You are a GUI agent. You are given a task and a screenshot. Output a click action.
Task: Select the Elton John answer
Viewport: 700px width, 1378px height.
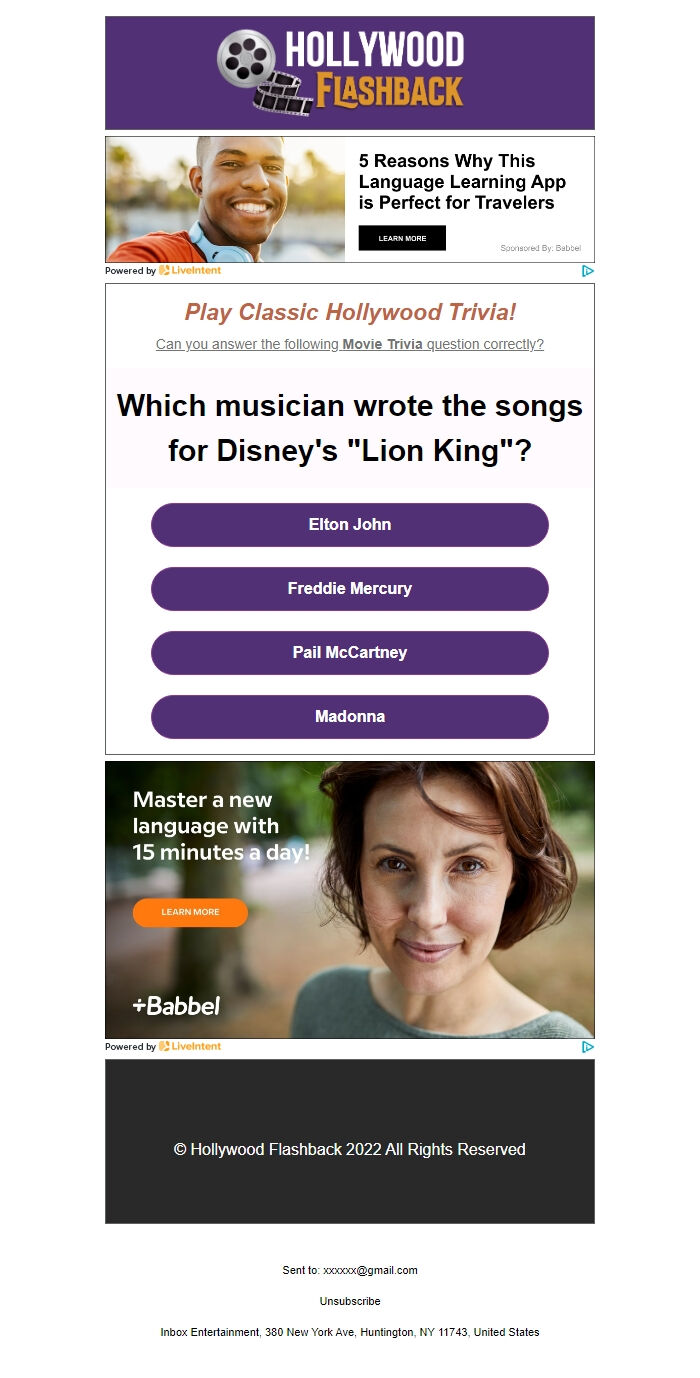pyautogui.click(x=350, y=525)
